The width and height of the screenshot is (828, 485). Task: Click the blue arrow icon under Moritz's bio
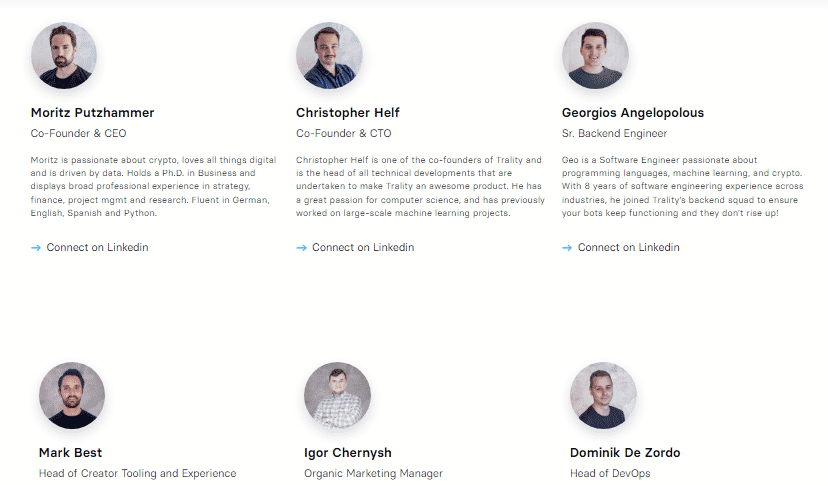click(35, 248)
